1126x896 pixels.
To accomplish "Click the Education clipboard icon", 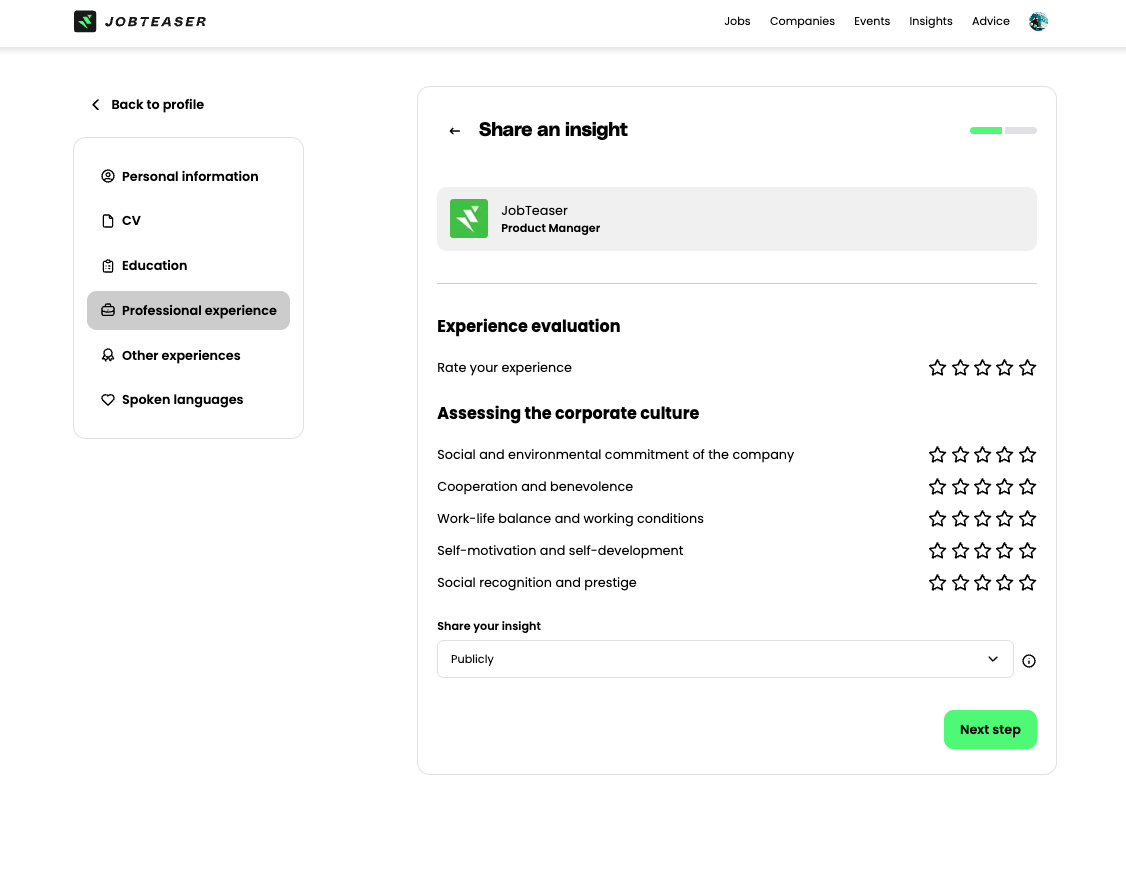I will 108,266.
